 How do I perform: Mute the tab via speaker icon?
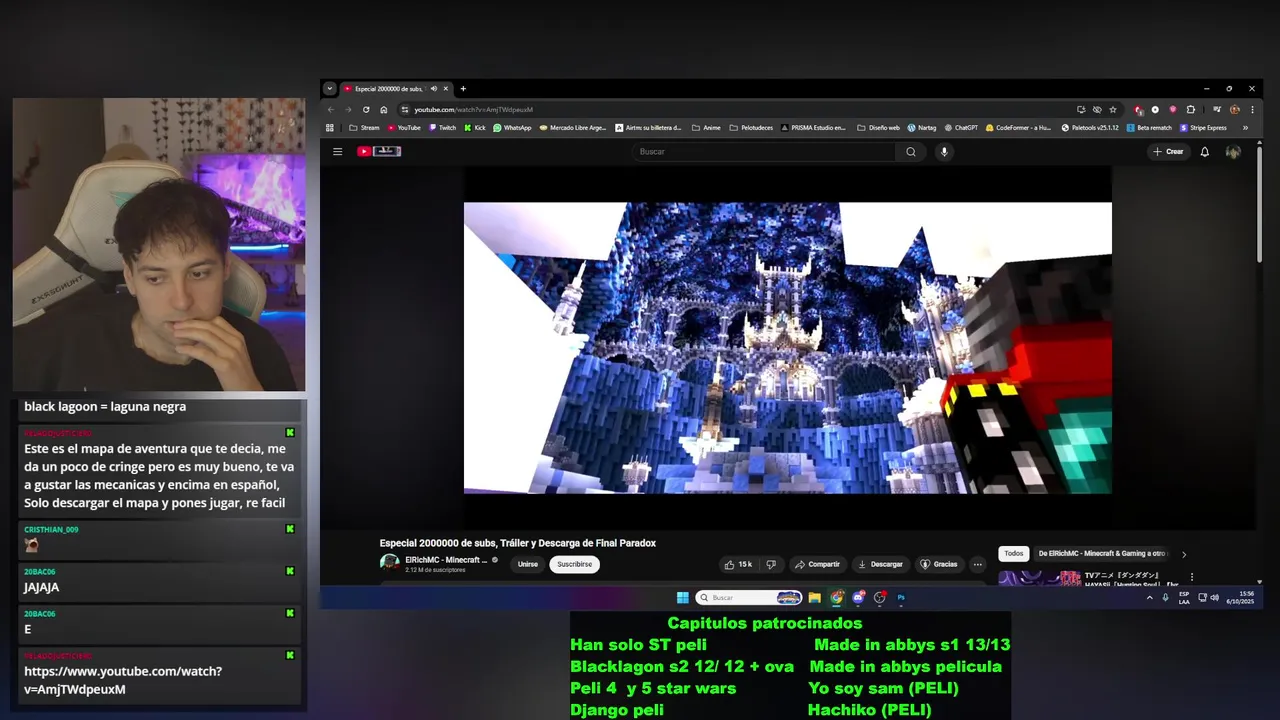[x=433, y=89]
